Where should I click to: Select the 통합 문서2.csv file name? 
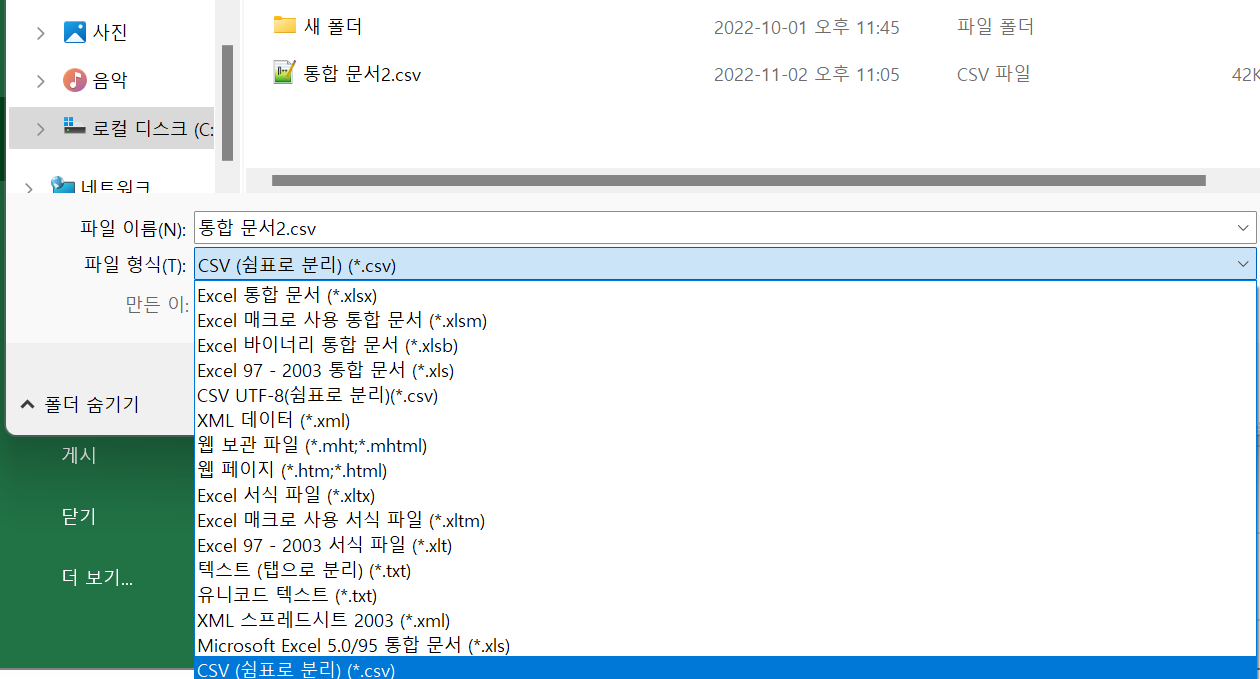pos(363,75)
